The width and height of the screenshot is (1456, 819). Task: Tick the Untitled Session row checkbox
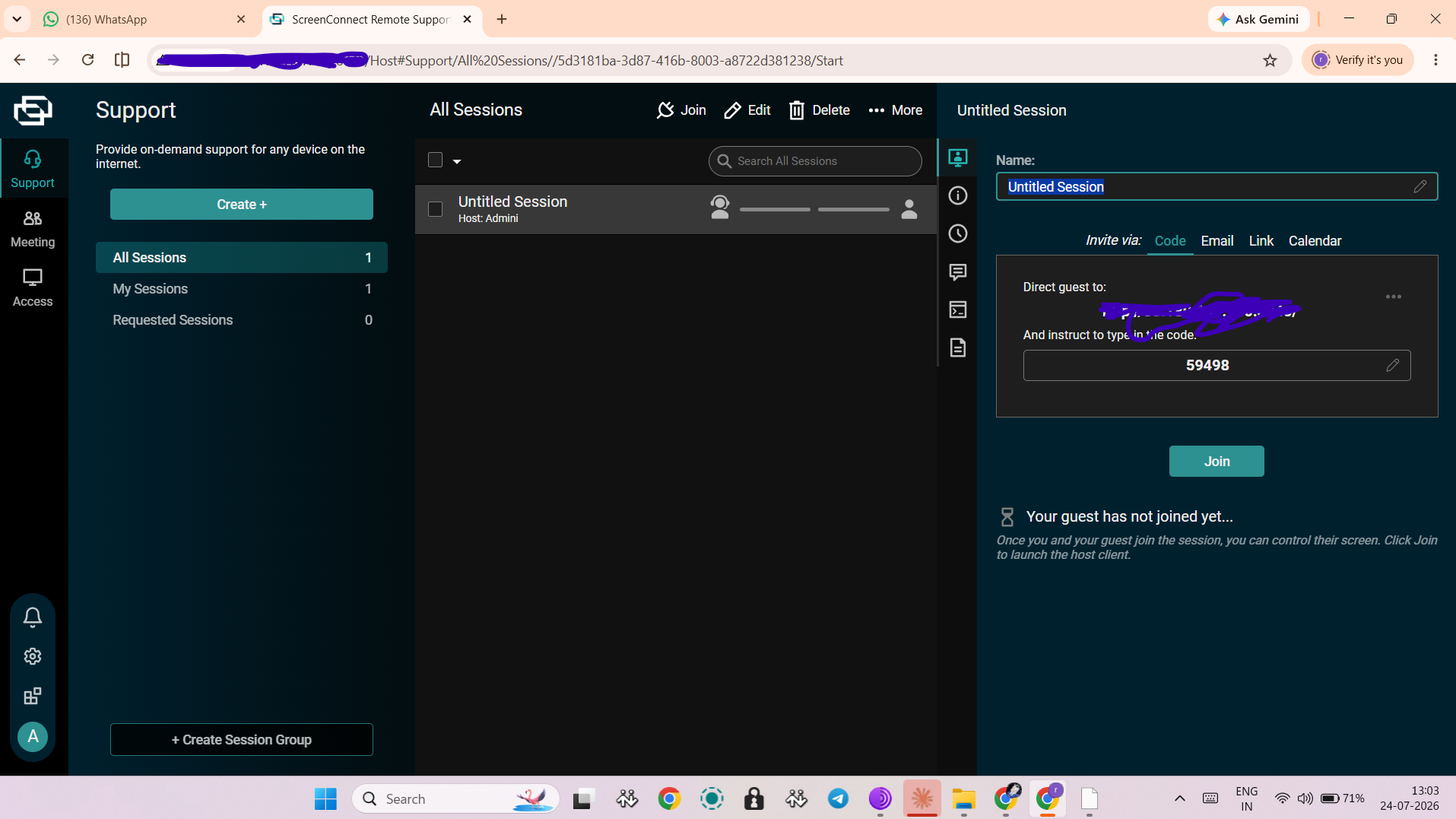[436, 209]
